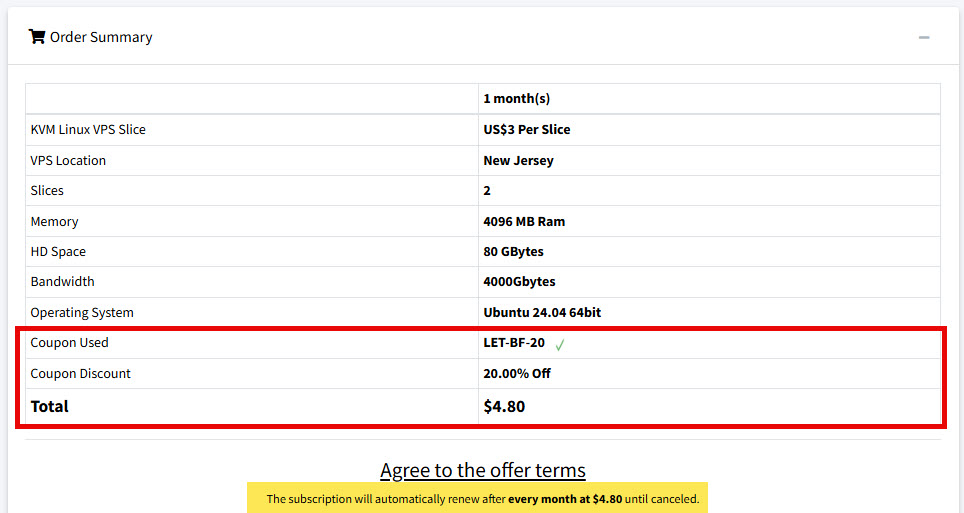964x513 pixels.
Task: Click the 1 month(s) column header
Action: point(516,99)
